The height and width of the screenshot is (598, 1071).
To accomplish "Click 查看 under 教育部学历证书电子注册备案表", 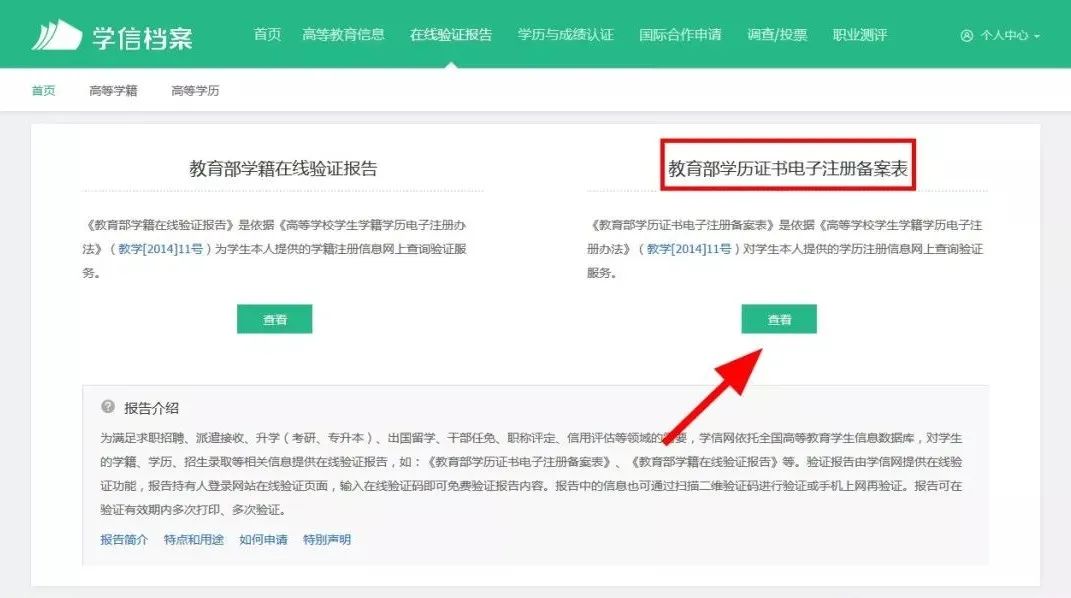I will [779, 319].
